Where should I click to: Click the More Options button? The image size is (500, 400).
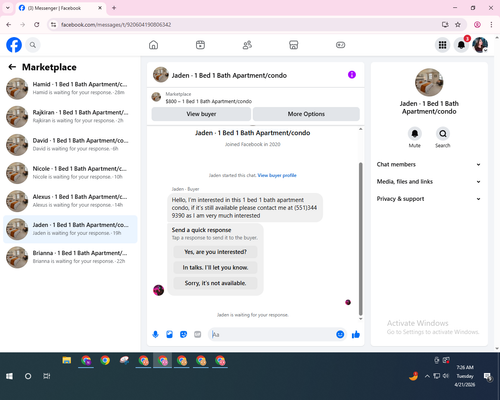[306, 114]
